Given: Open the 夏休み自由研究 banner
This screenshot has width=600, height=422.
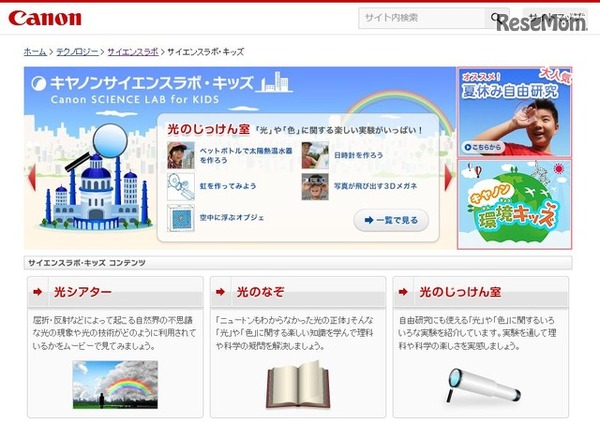Looking at the screenshot, I should click(514, 112).
